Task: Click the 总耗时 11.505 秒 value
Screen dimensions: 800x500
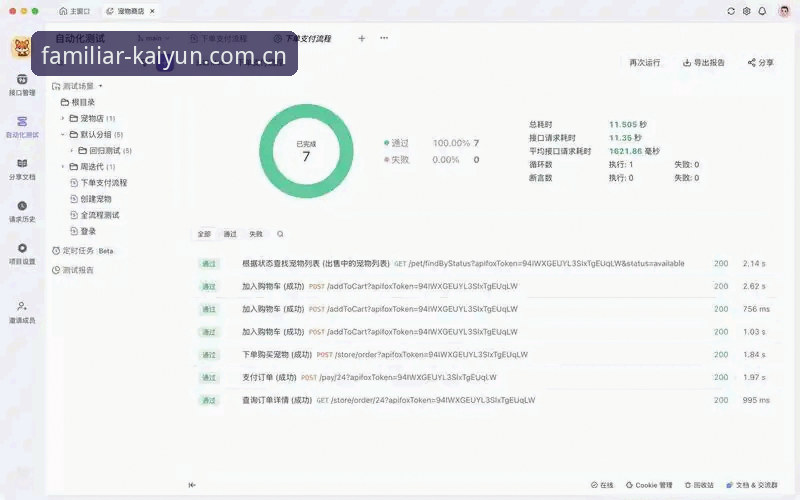Action: tap(628, 124)
